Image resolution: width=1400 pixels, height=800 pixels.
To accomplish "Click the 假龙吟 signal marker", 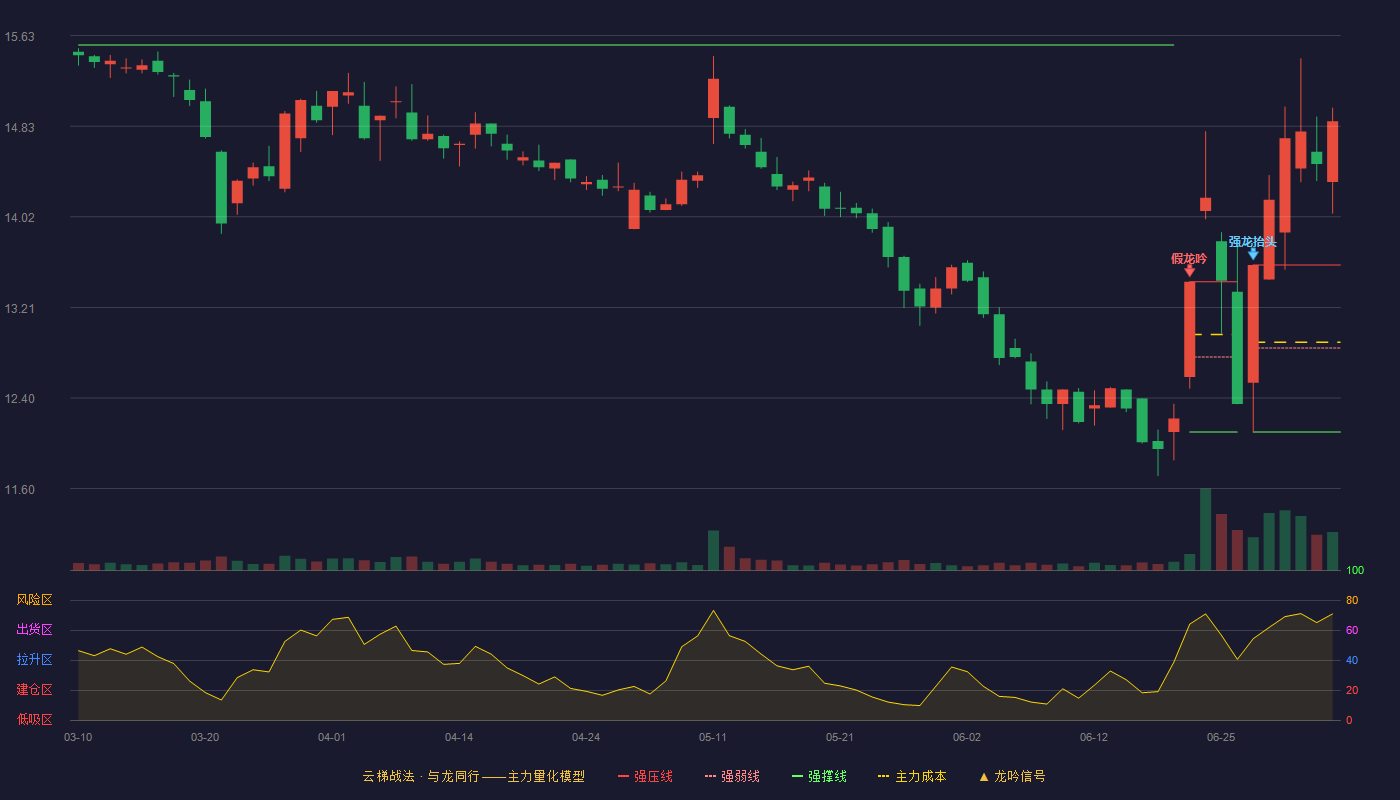I will 1189,258.
